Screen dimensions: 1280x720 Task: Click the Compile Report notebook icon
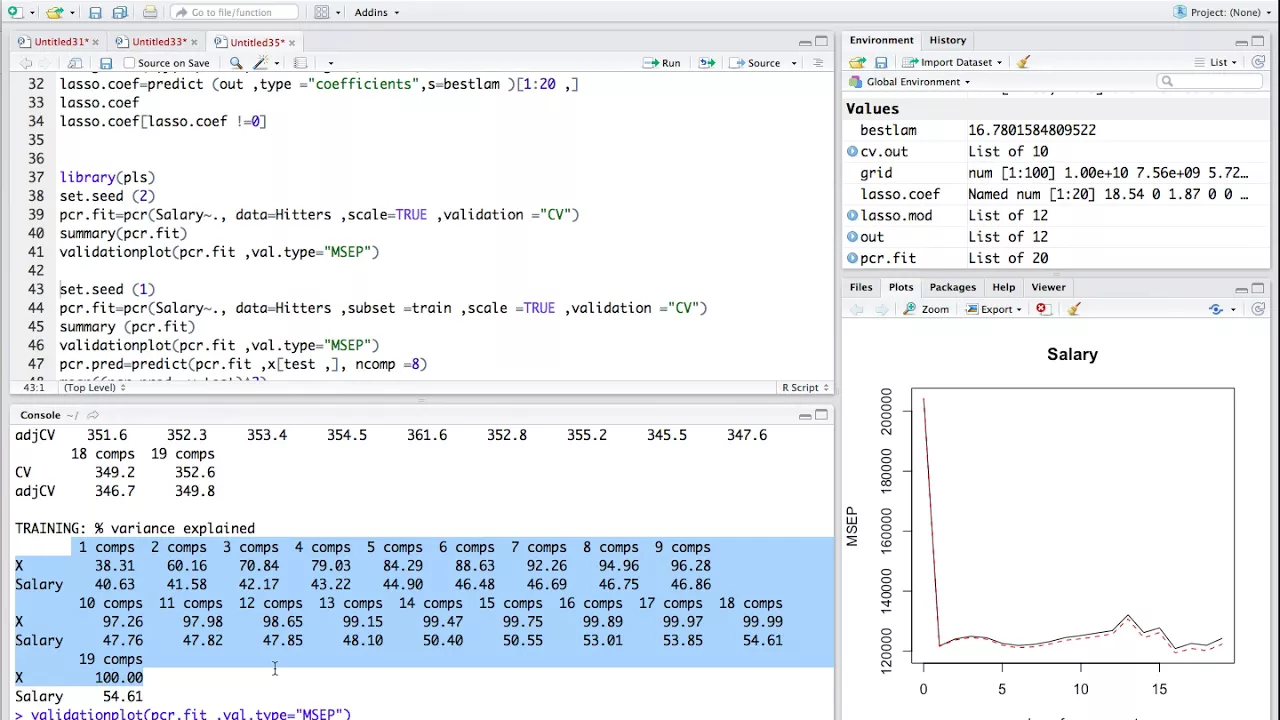click(300, 63)
